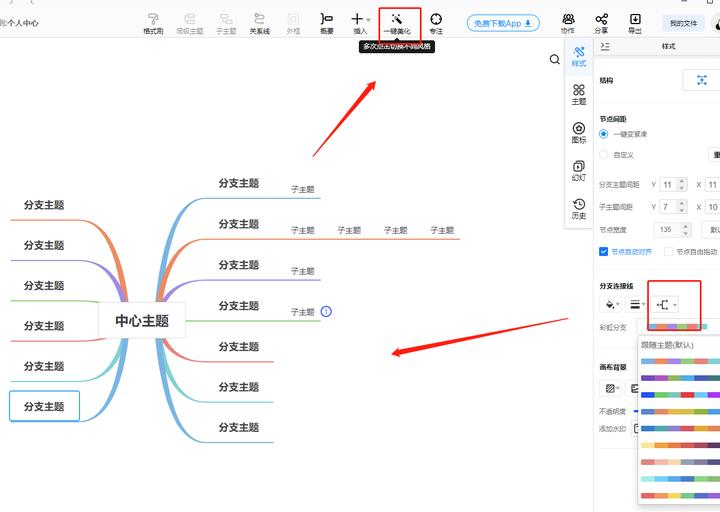Screen dimensions: 720x512
Task: Increase 分支主题间距 Y with up arrow
Action: [682, 181]
